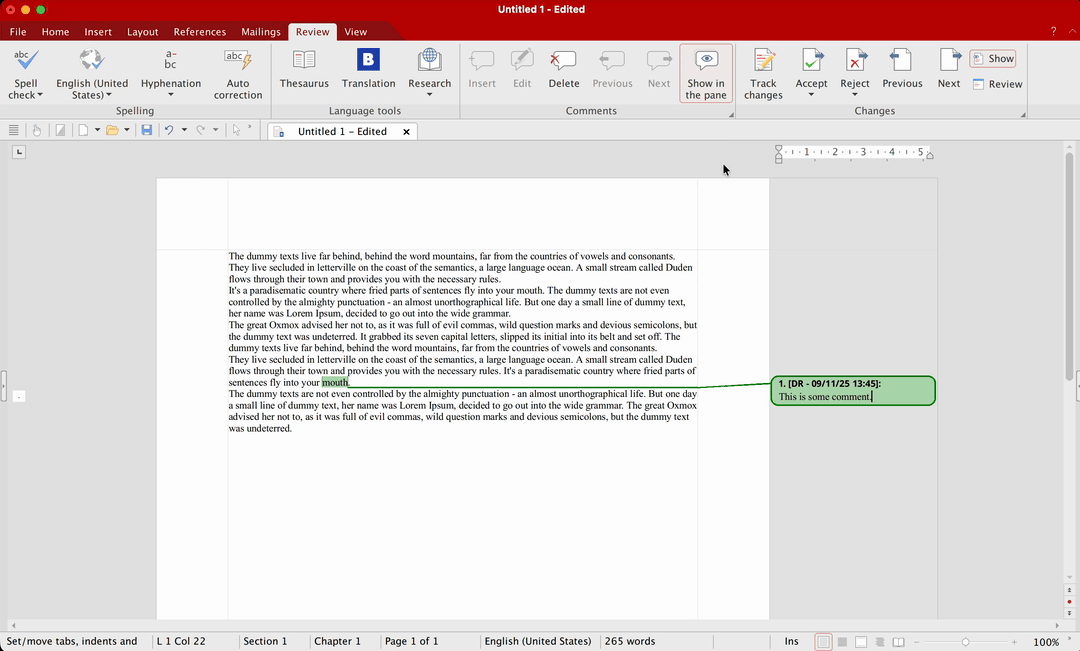This screenshot has height=651, width=1080.
Task: Click inside the green comment balloon
Action: pos(852,391)
